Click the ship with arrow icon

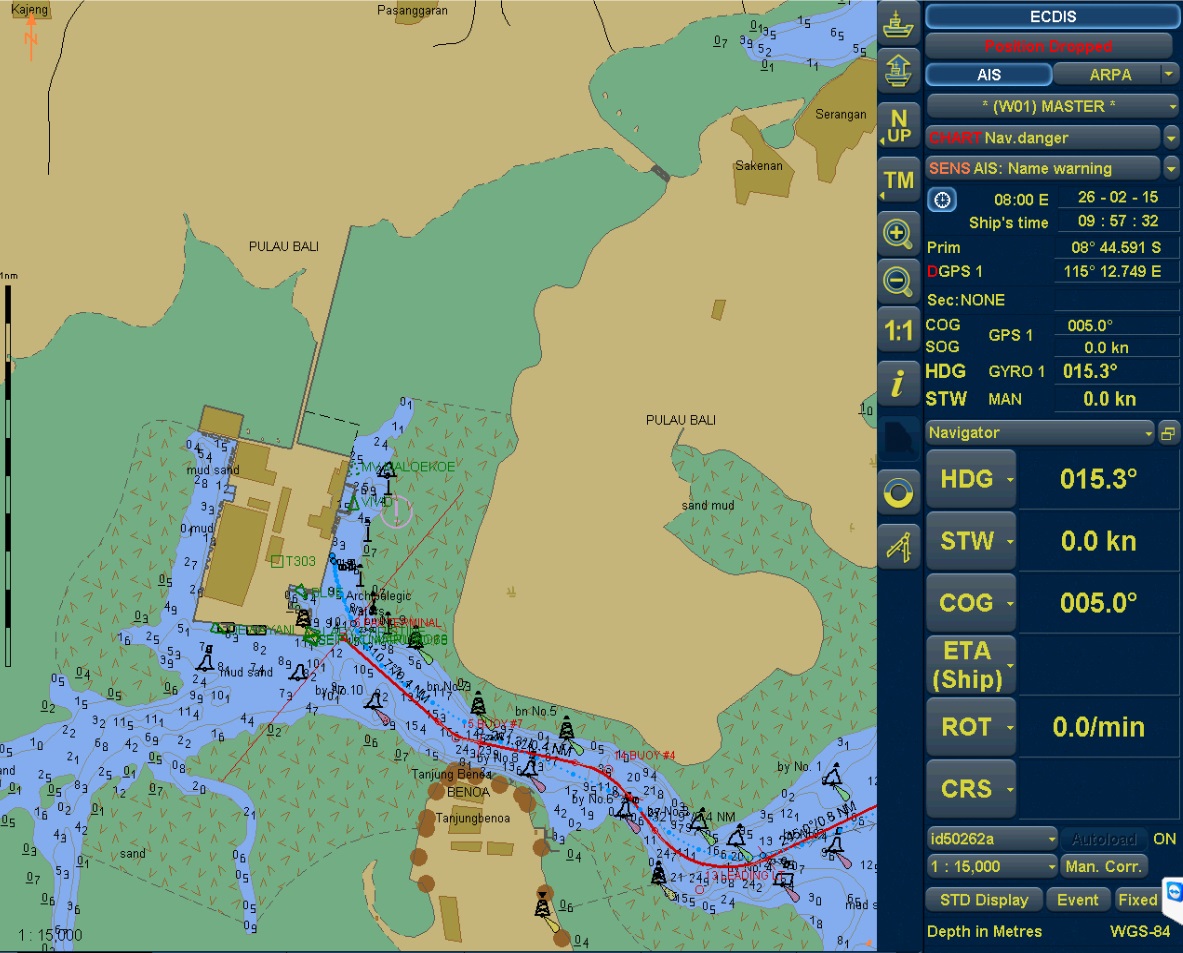899,72
